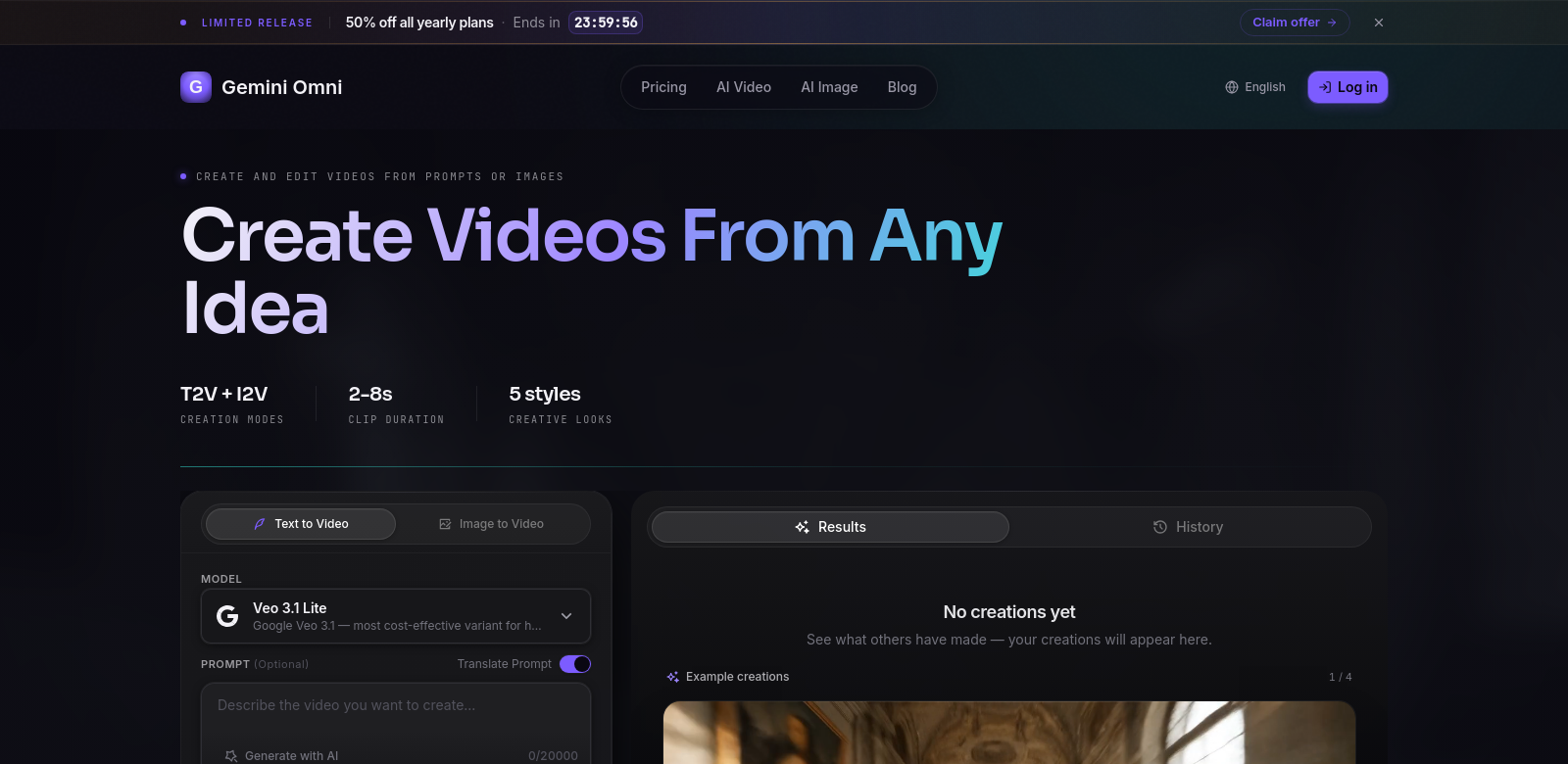
Task: Toggle the Translate Prompt switch
Action: pos(575,664)
